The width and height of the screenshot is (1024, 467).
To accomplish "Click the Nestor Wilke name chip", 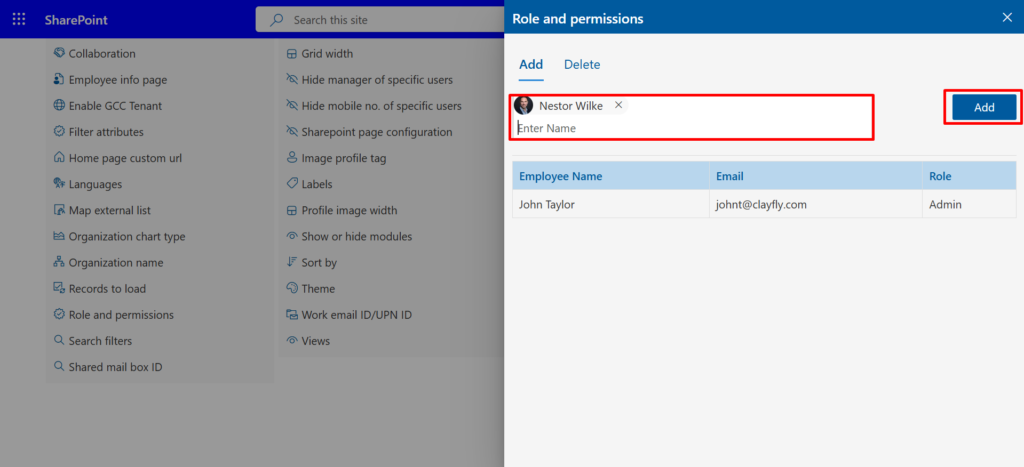I will pyautogui.click(x=571, y=105).
